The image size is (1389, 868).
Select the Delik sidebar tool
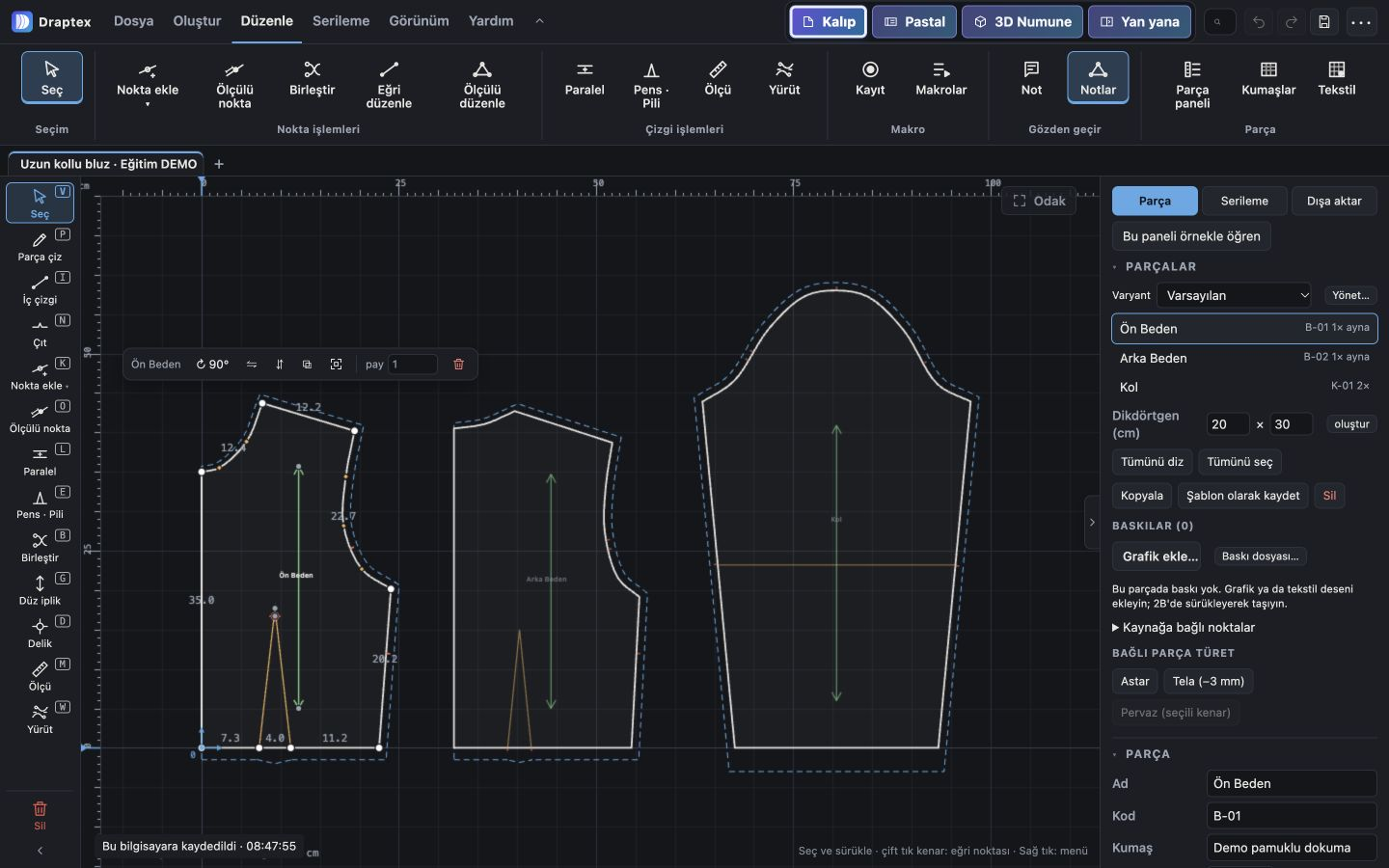tap(40, 633)
